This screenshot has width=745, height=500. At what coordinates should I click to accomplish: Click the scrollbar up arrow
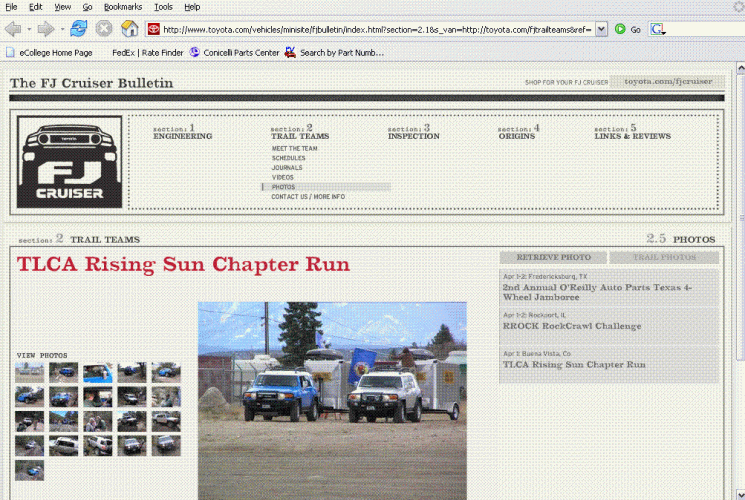(740, 68)
